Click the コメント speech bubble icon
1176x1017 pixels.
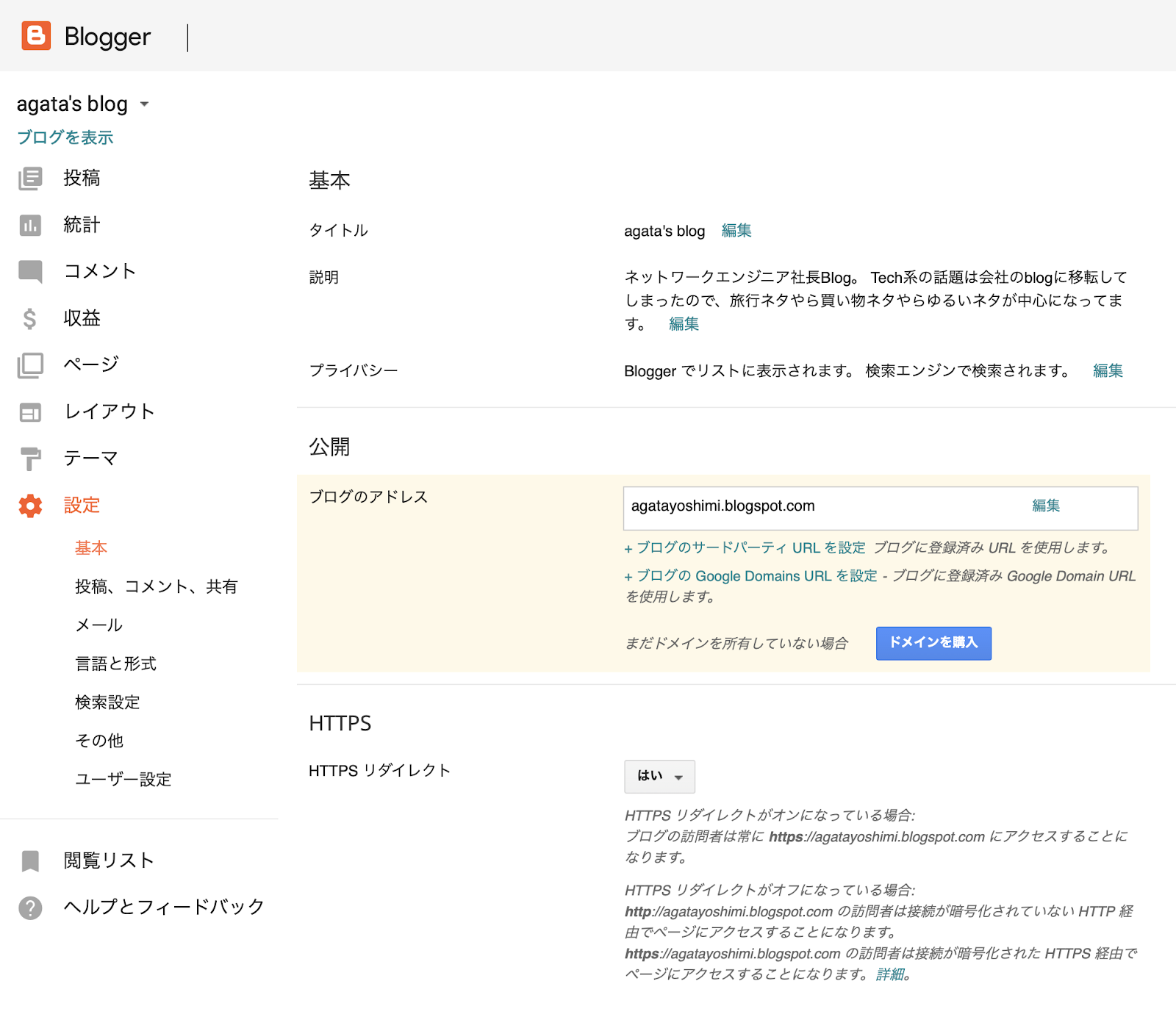tap(30, 272)
